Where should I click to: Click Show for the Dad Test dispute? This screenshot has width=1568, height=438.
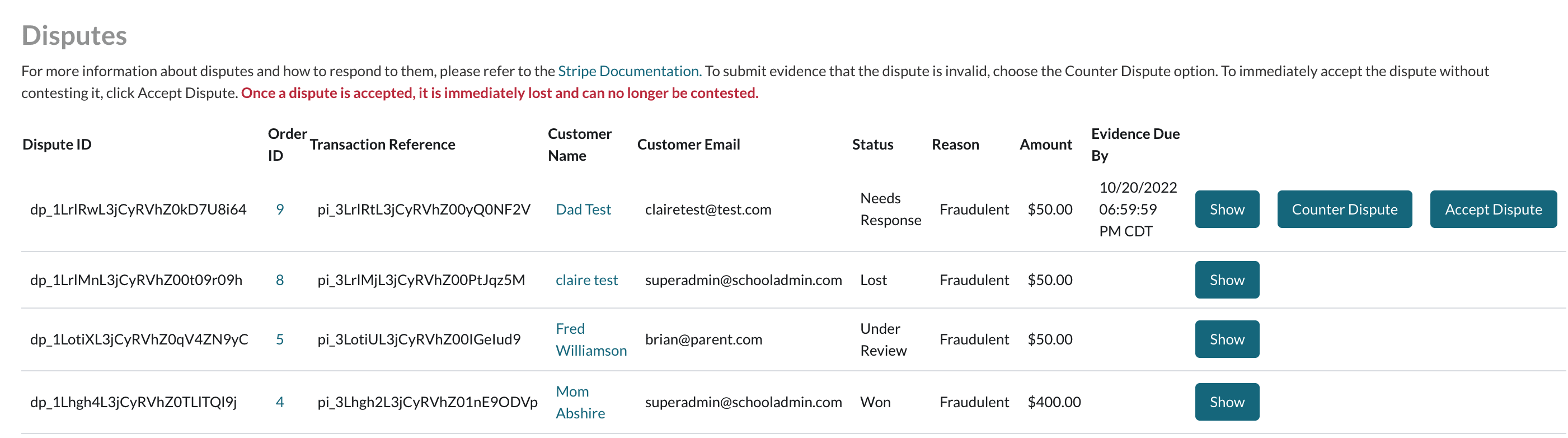click(1227, 209)
